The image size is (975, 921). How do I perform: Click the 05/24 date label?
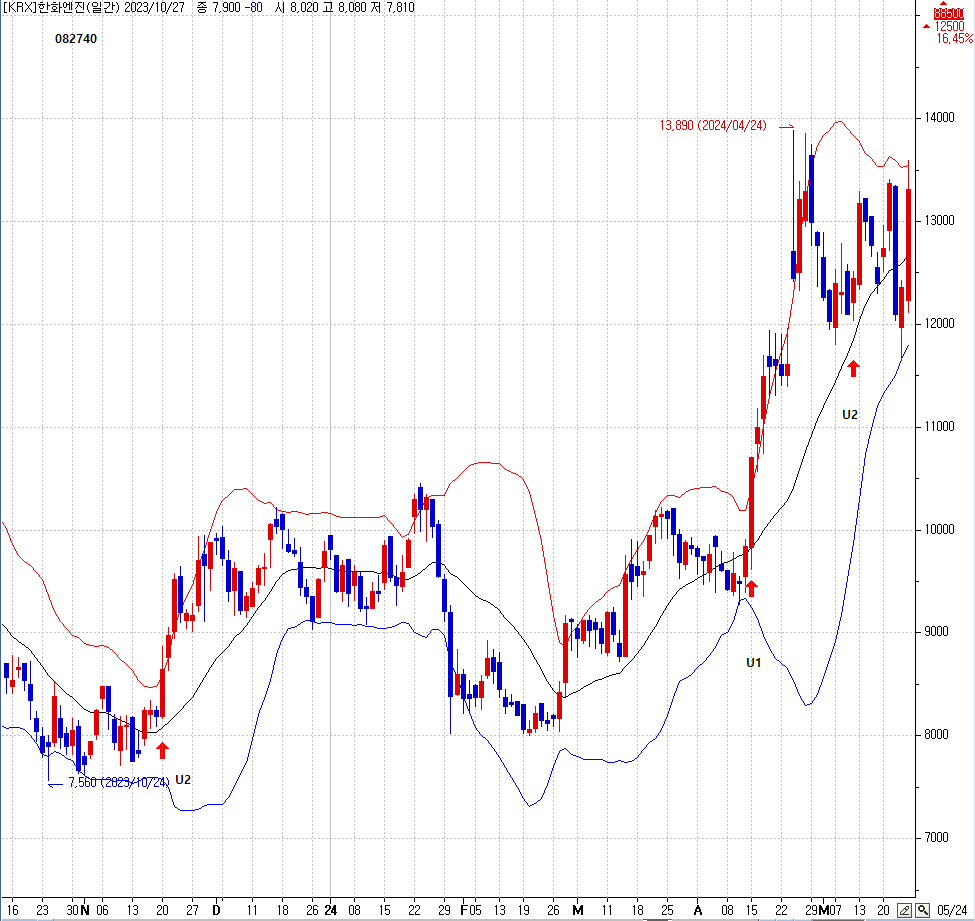coord(952,911)
